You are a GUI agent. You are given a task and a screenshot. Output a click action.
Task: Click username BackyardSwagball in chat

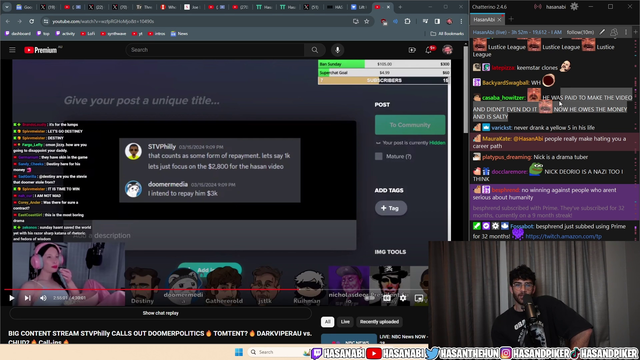tap(506, 83)
